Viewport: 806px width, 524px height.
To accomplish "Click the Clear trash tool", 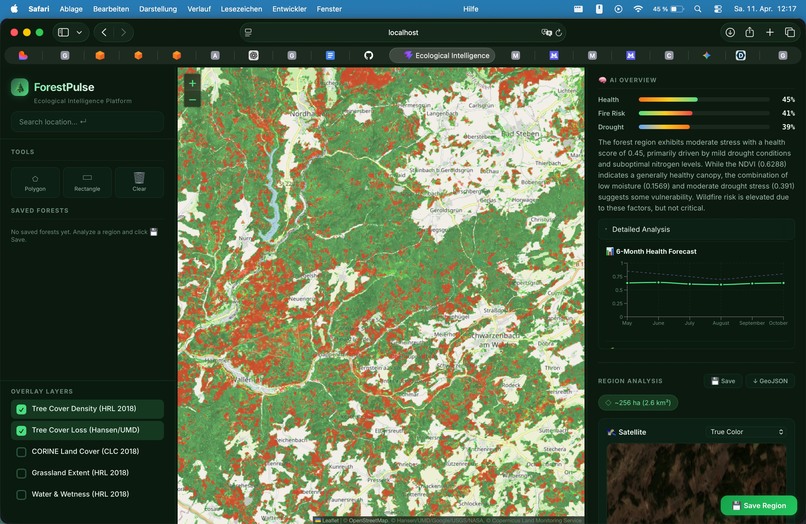I will 139,182.
